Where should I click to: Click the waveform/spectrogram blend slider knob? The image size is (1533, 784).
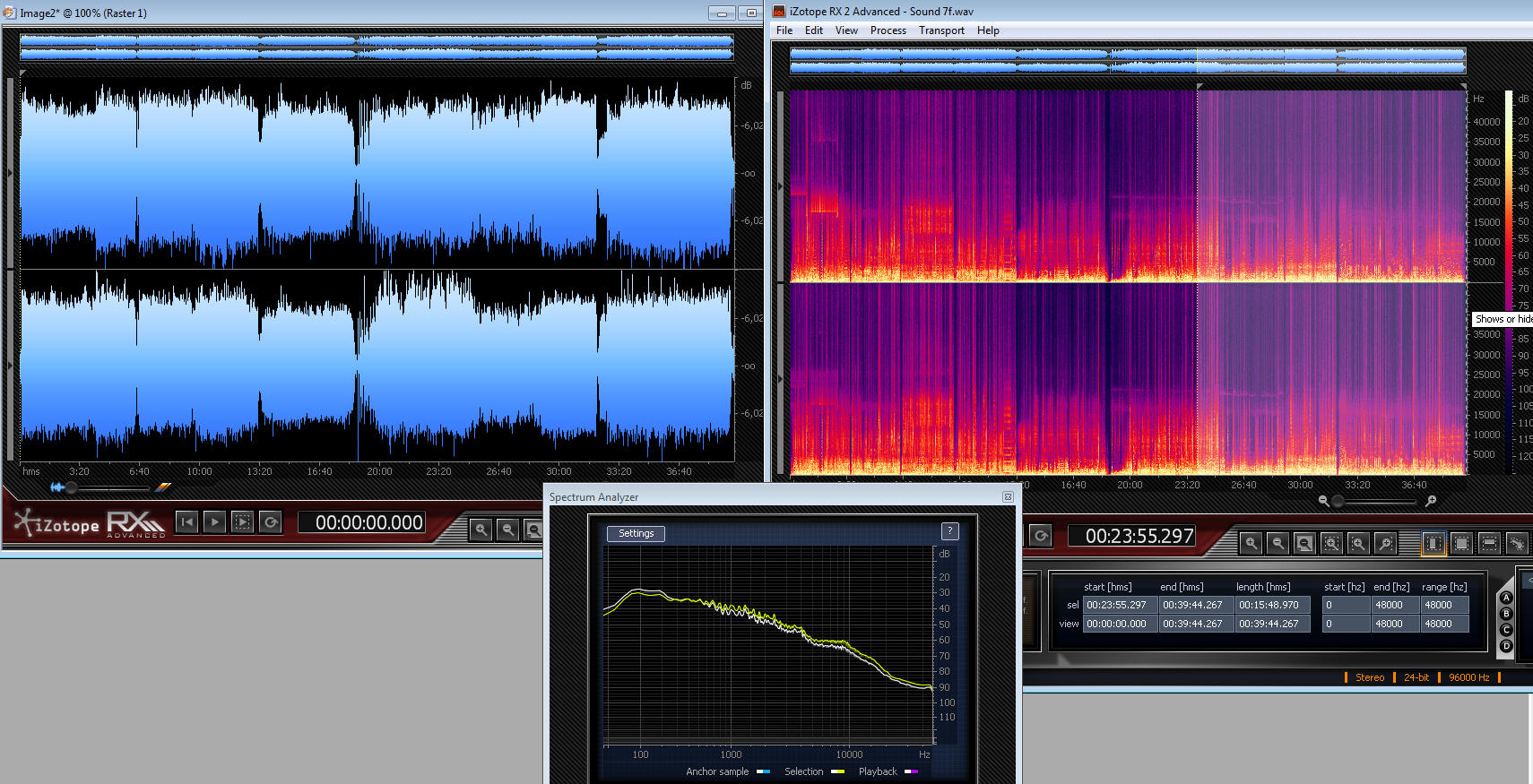[x=71, y=487]
